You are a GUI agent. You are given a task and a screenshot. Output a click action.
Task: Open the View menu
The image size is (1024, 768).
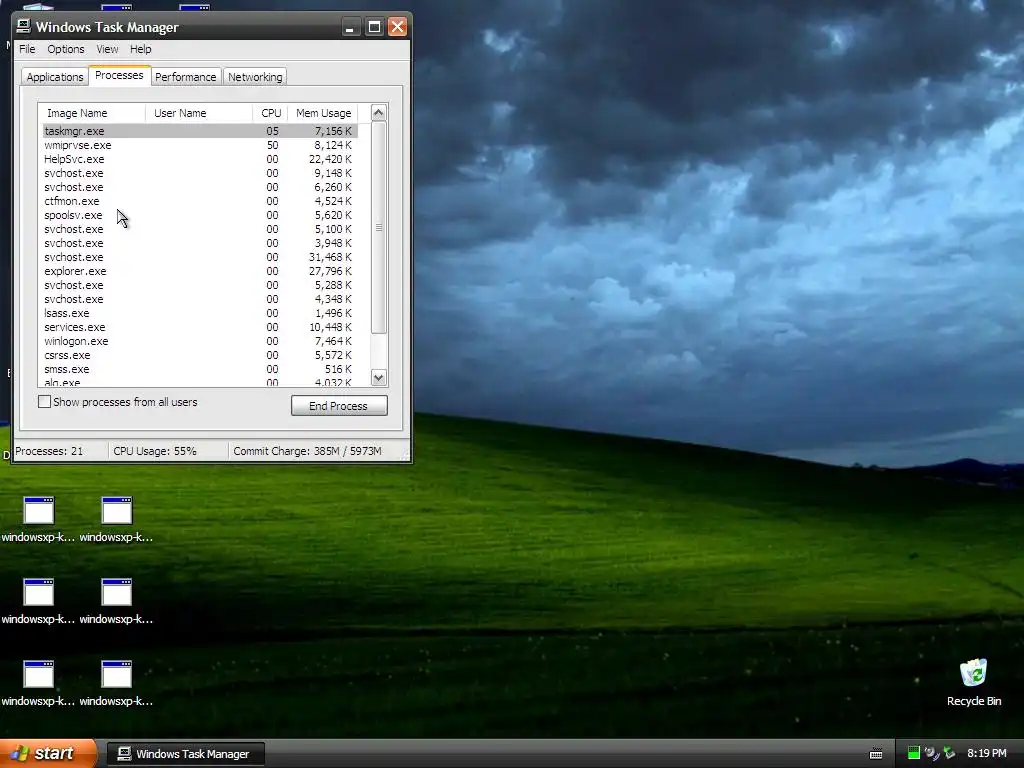[x=107, y=49]
